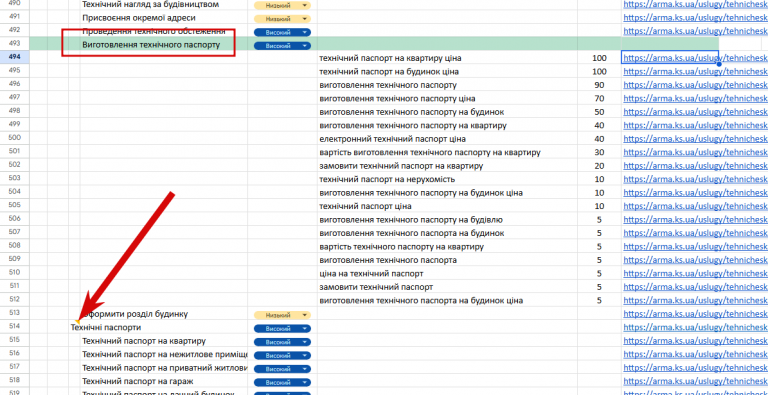The width and height of the screenshot is (768, 395).
Task: Open link for замовити технічний паспорт row 511
Action: (695, 287)
